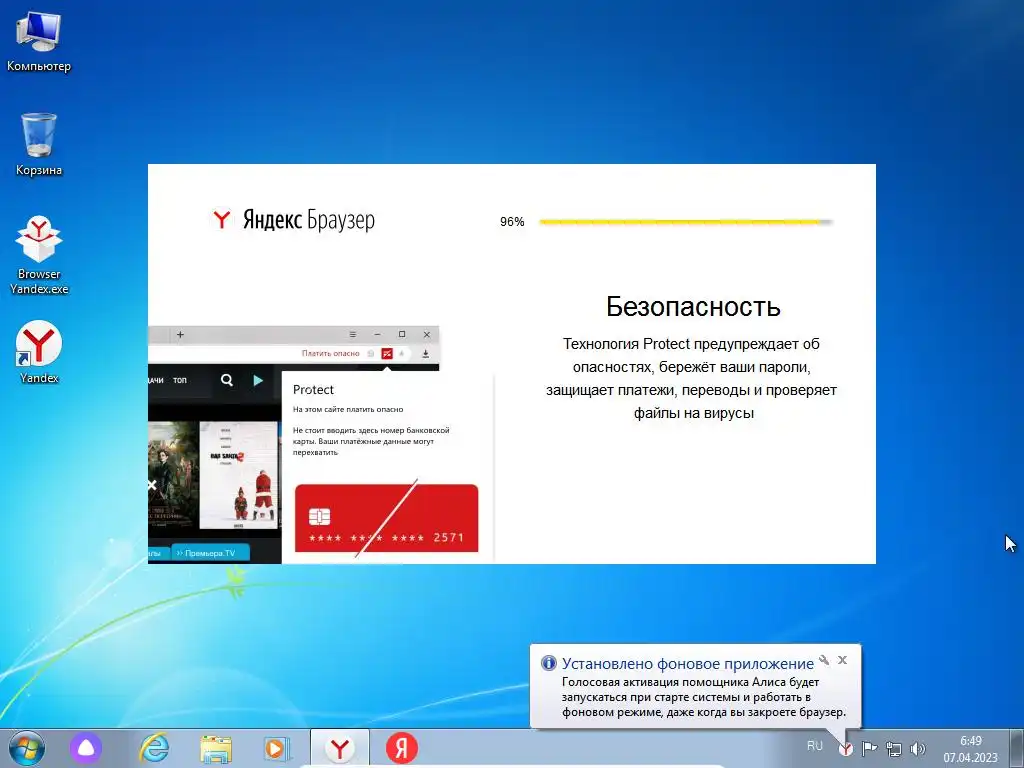Viewport: 1024px width, 768px height.
Task: Click the yellow installation progress bar
Action: 686,222
